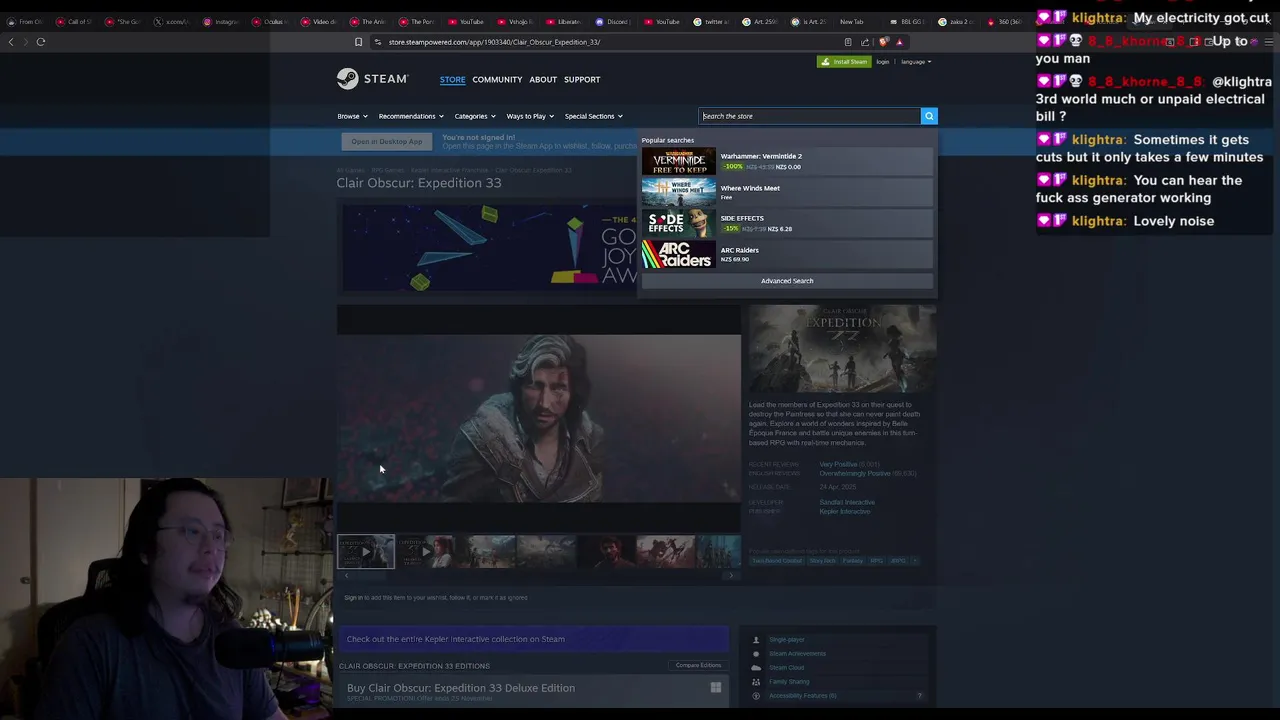
Task: Toggle reader mode icon in address bar
Action: click(x=848, y=42)
